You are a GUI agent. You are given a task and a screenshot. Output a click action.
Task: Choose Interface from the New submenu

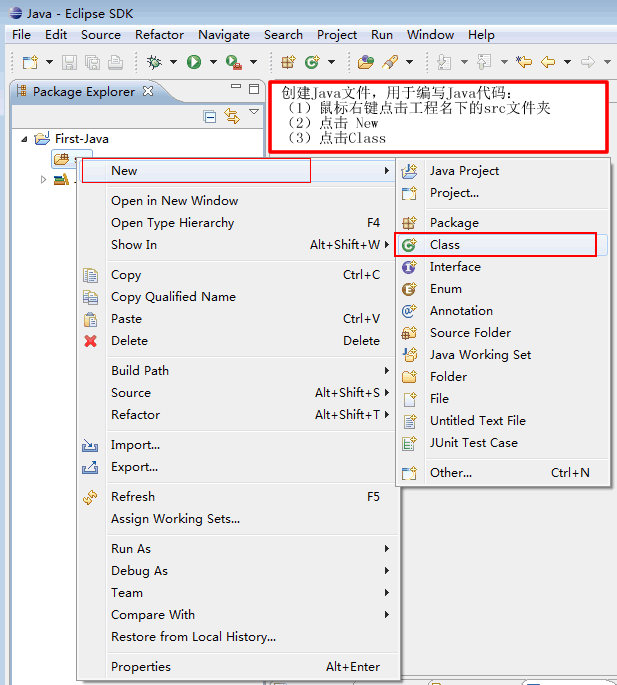[x=502, y=267]
